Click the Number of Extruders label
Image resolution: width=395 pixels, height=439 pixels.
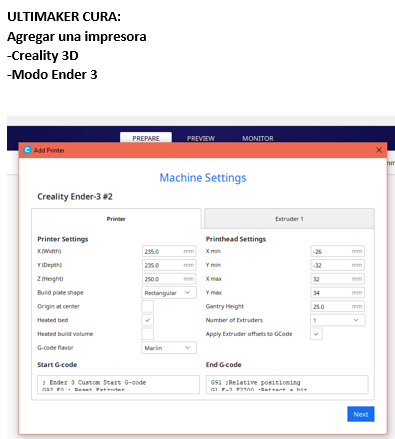pos(234,320)
